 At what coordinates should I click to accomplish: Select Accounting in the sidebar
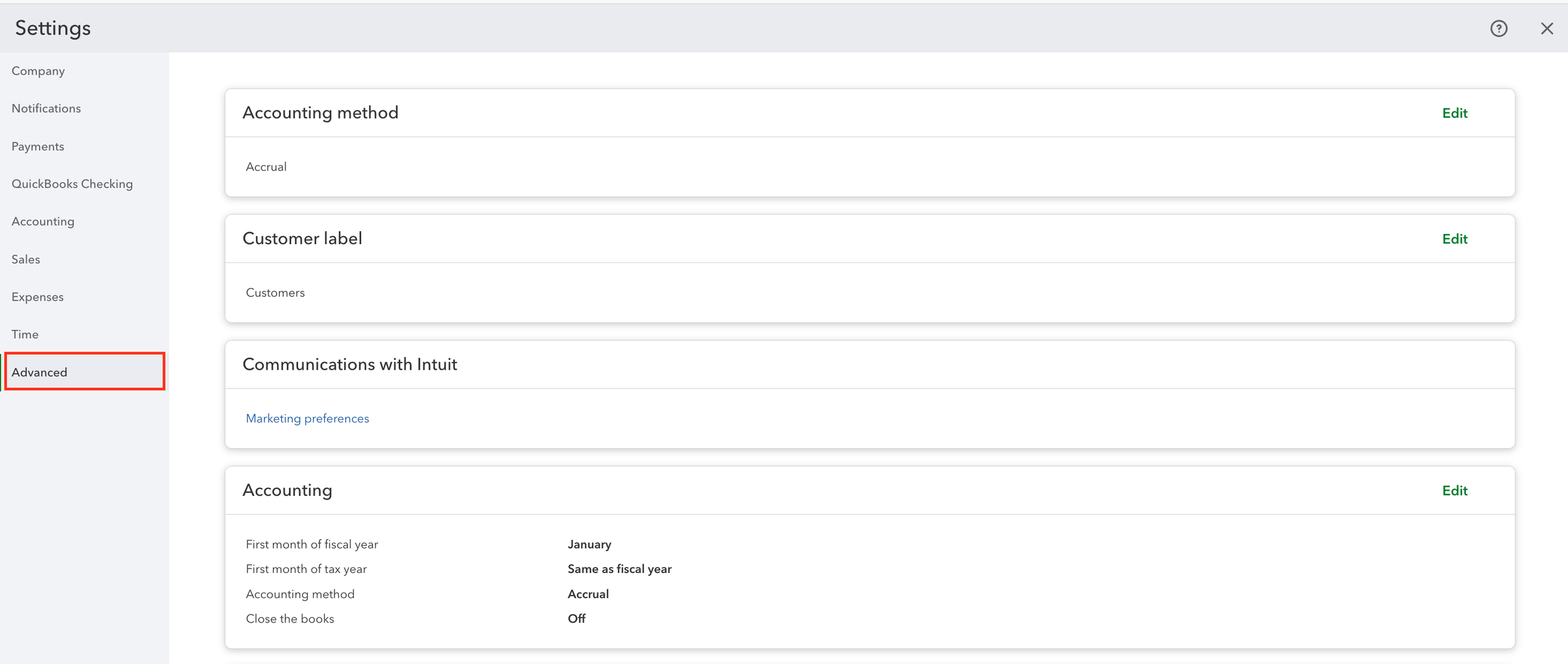pos(43,221)
